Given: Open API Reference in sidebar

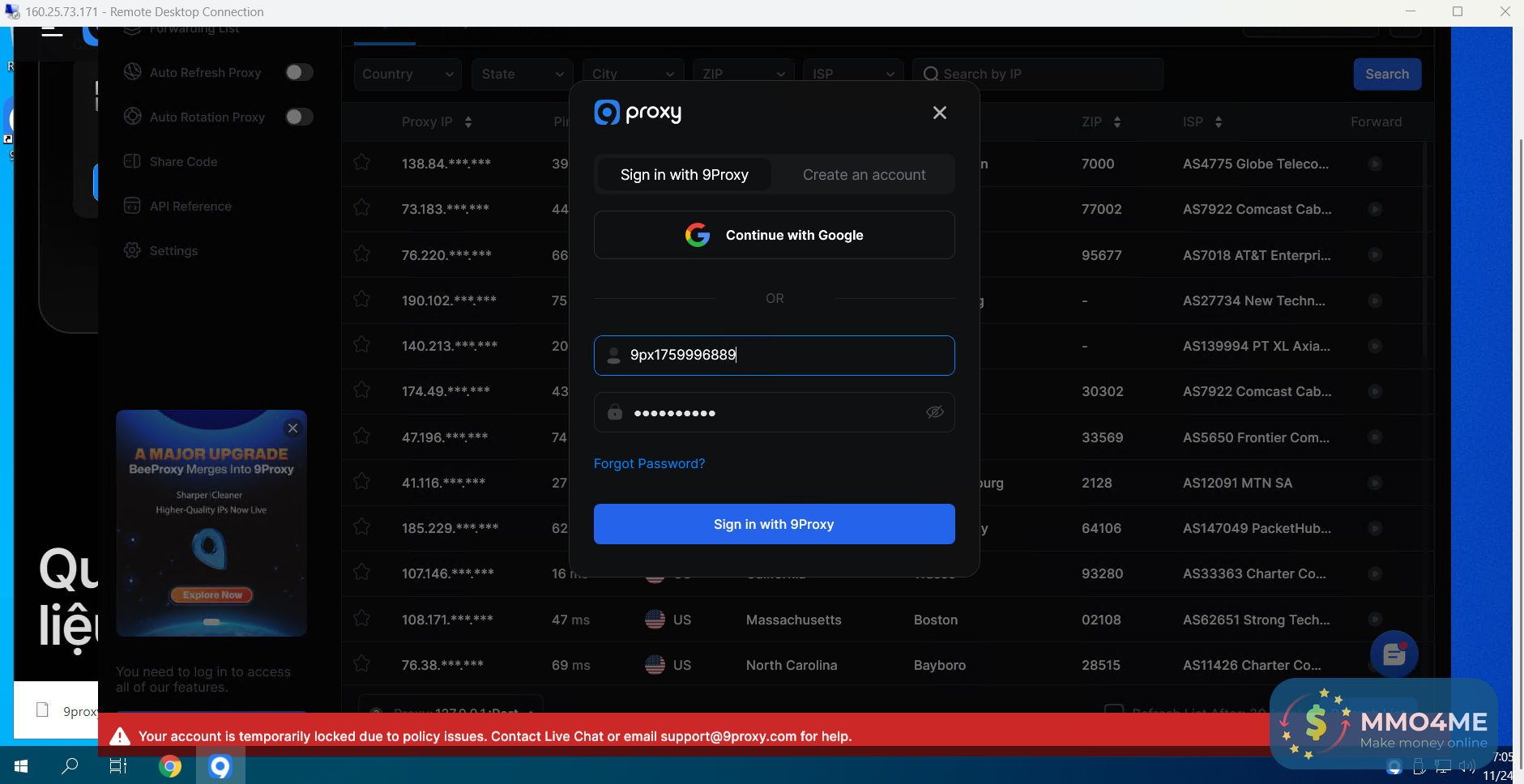Looking at the screenshot, I should coord(190,206).
